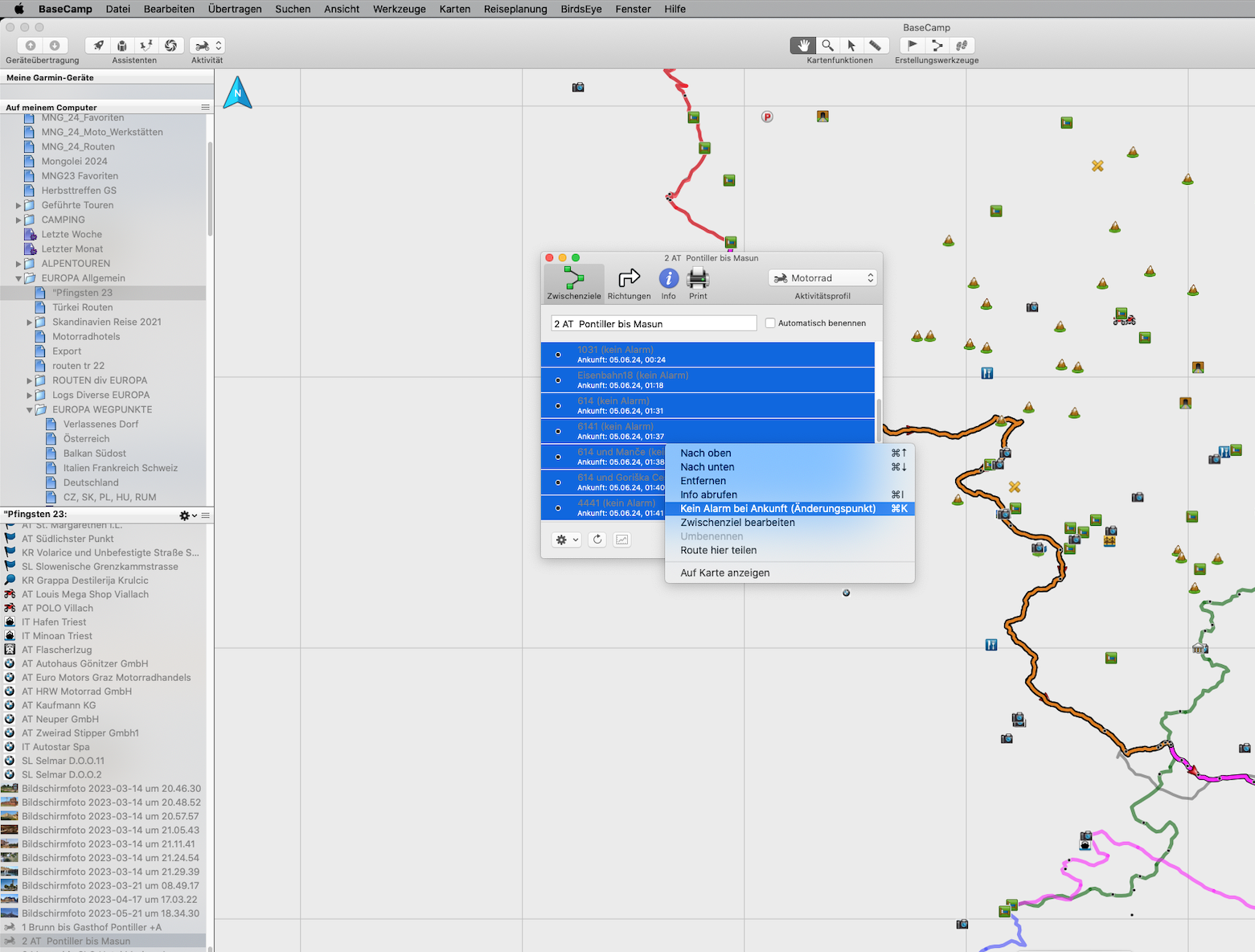The width and height of the screenshot is (1255, 952).
Task: Receive data from device with down arrow
Action: point(55,46)
